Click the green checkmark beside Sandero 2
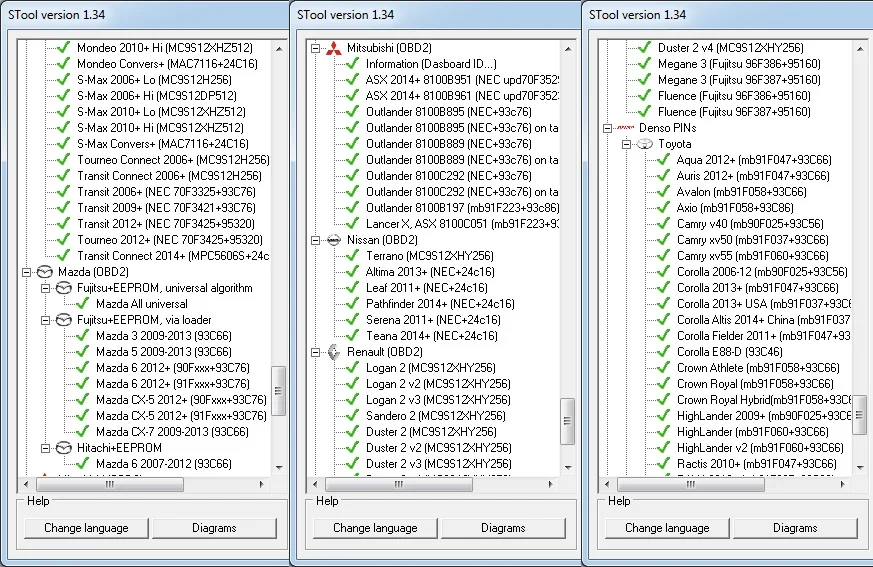The height and width of the screenshot is (567, 873). tap(352, 416)
